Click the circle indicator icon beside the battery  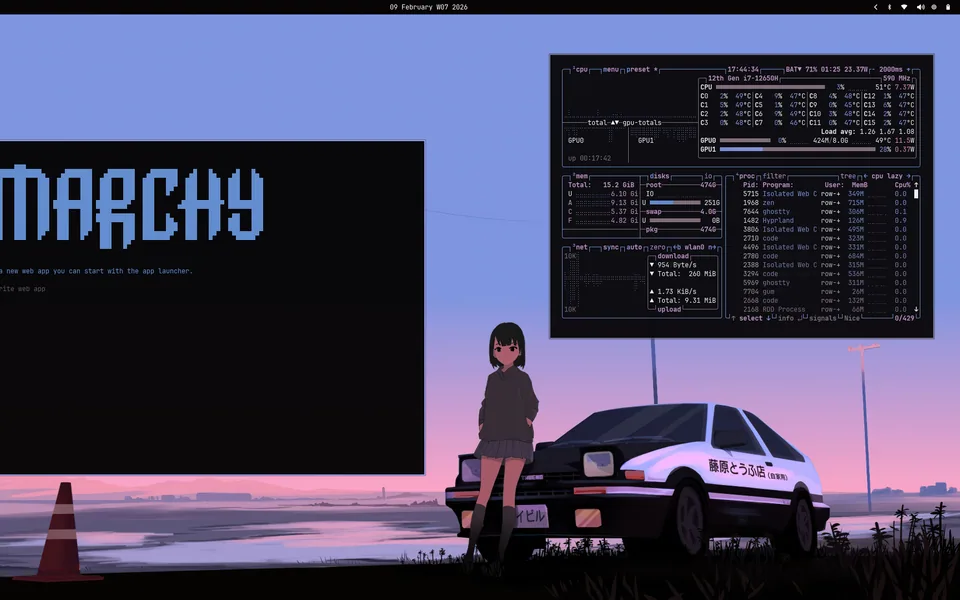tap(934, 7)
